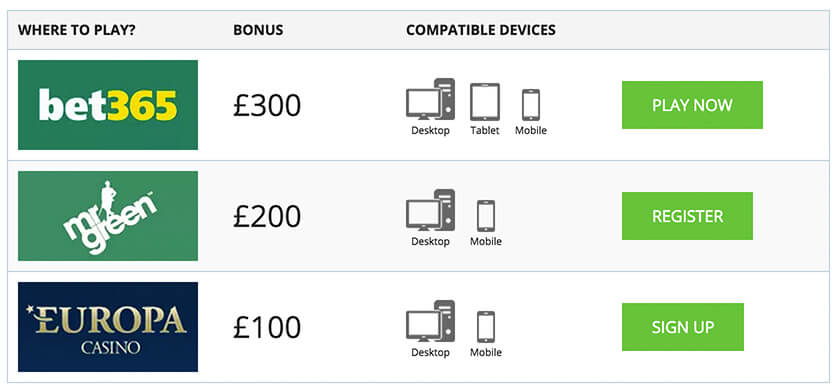The image size is (836, 390).
Task: Click the Mobile icon in bet365 row
Action: (530, 105)
